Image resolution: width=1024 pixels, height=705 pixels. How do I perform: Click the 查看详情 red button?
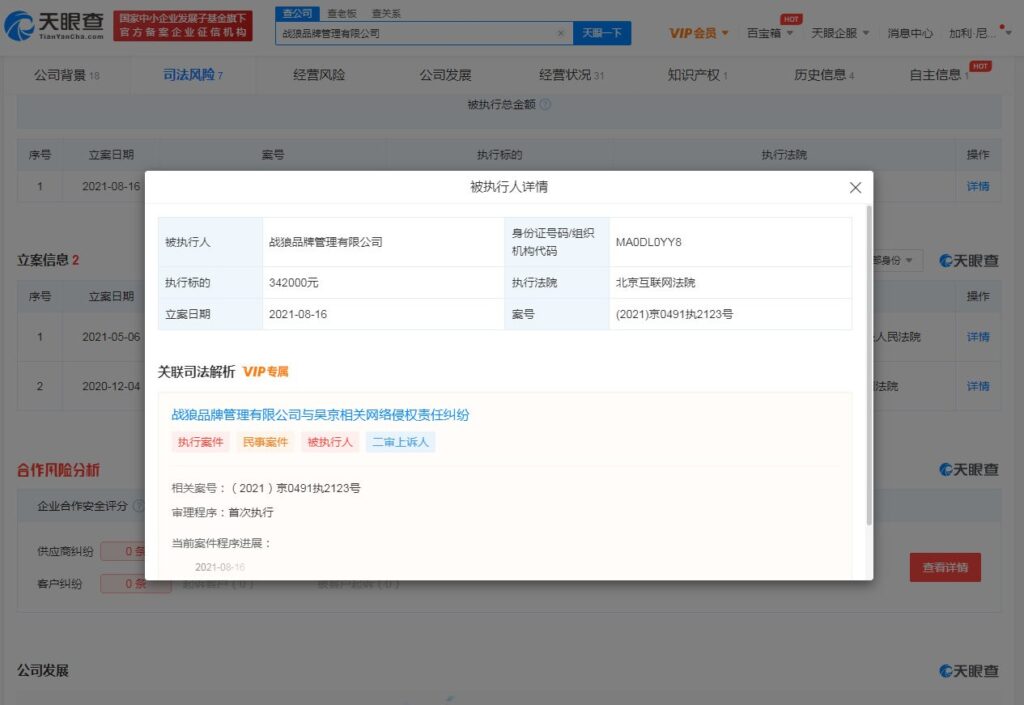pyautogui.click(x=945, y=567)
